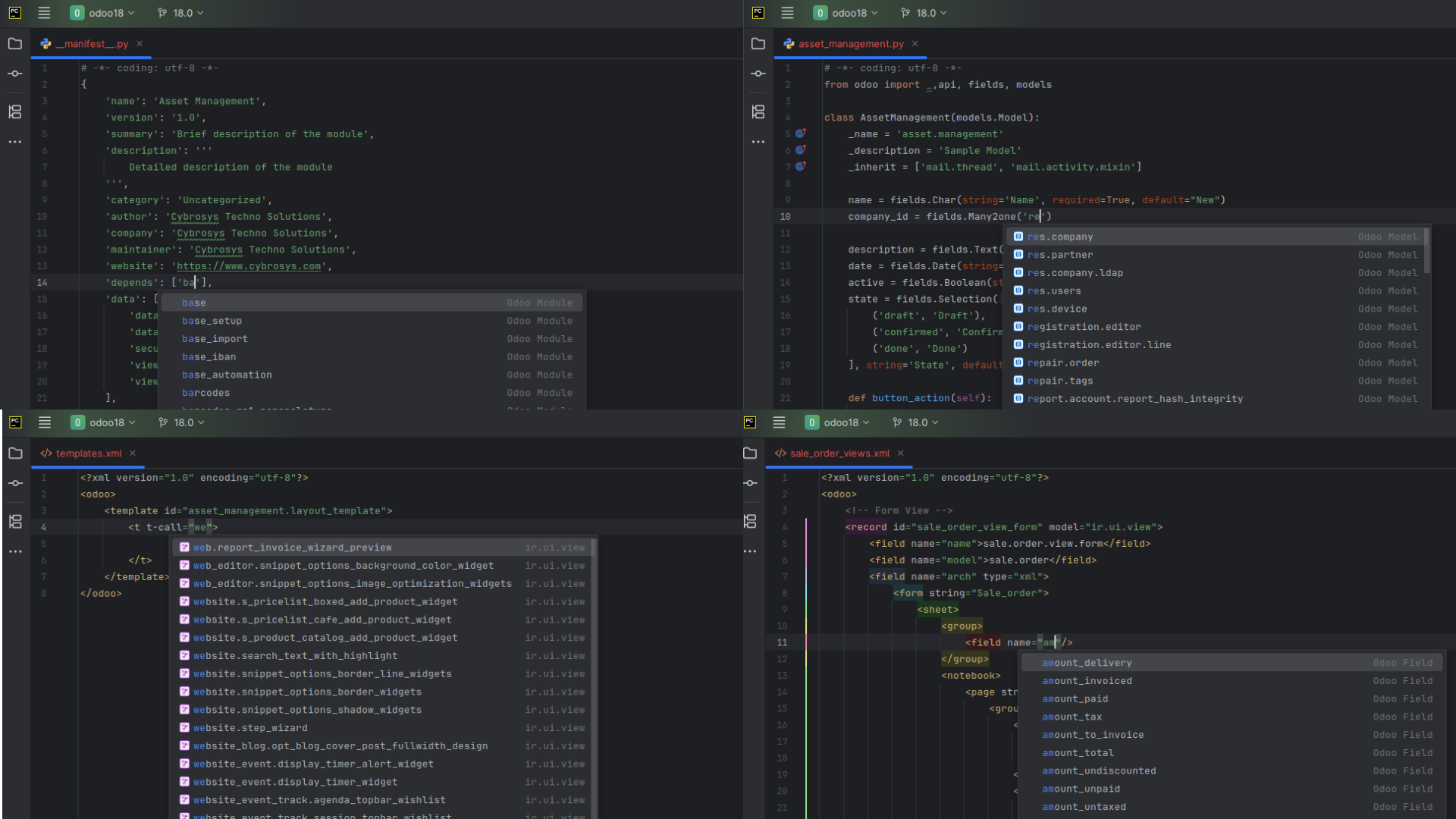1456x819 pixels.
Task: Click gutter override marker on _description line
Action: pyautogui.click(x=801, y=150)
